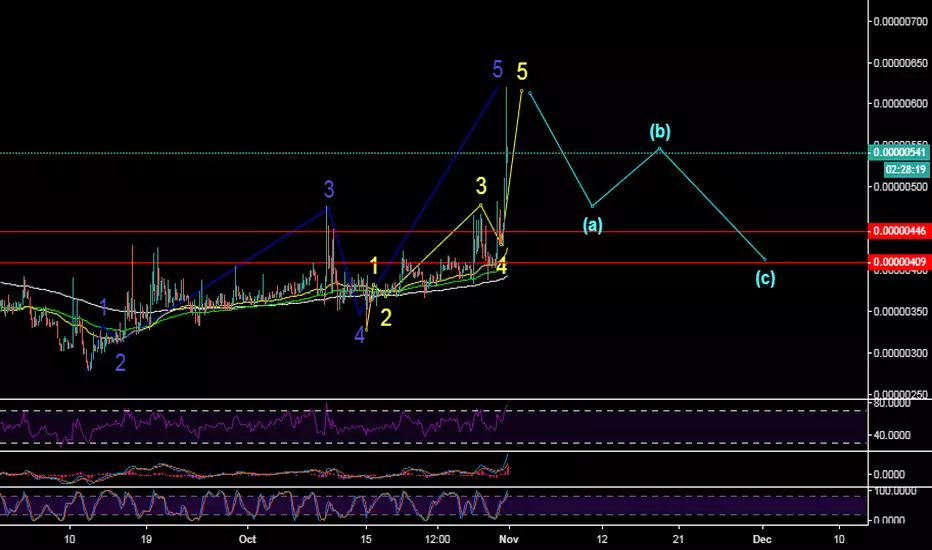Click the 0.00000500 price axis label
The width and height of the screenshot is (932, 550).
[900, 187]
